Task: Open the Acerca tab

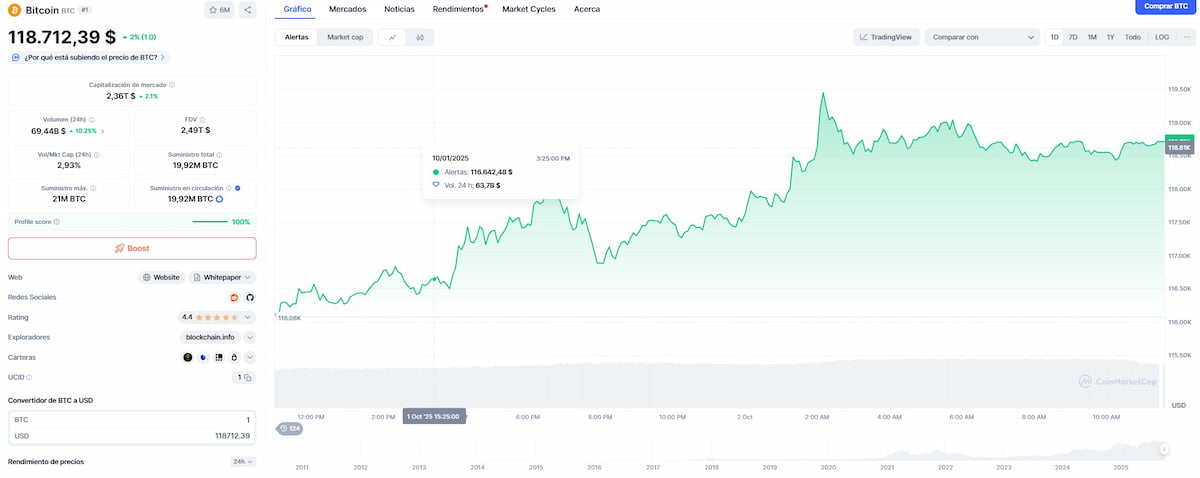Action: tap(587, 9)
